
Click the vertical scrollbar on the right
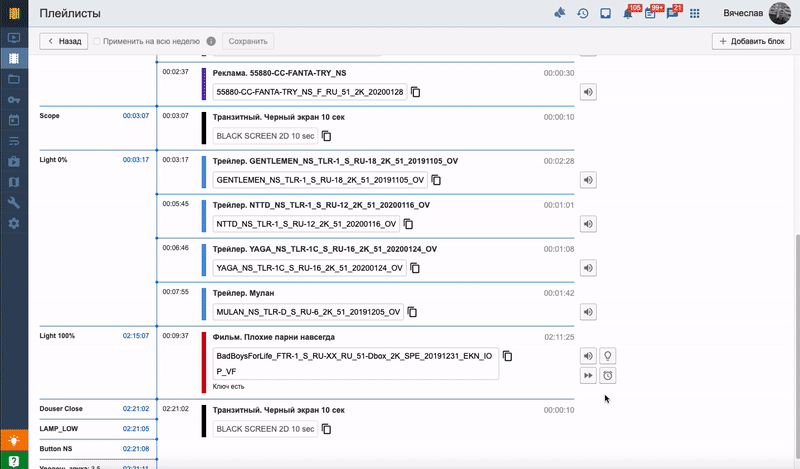[x=796, y=348]
